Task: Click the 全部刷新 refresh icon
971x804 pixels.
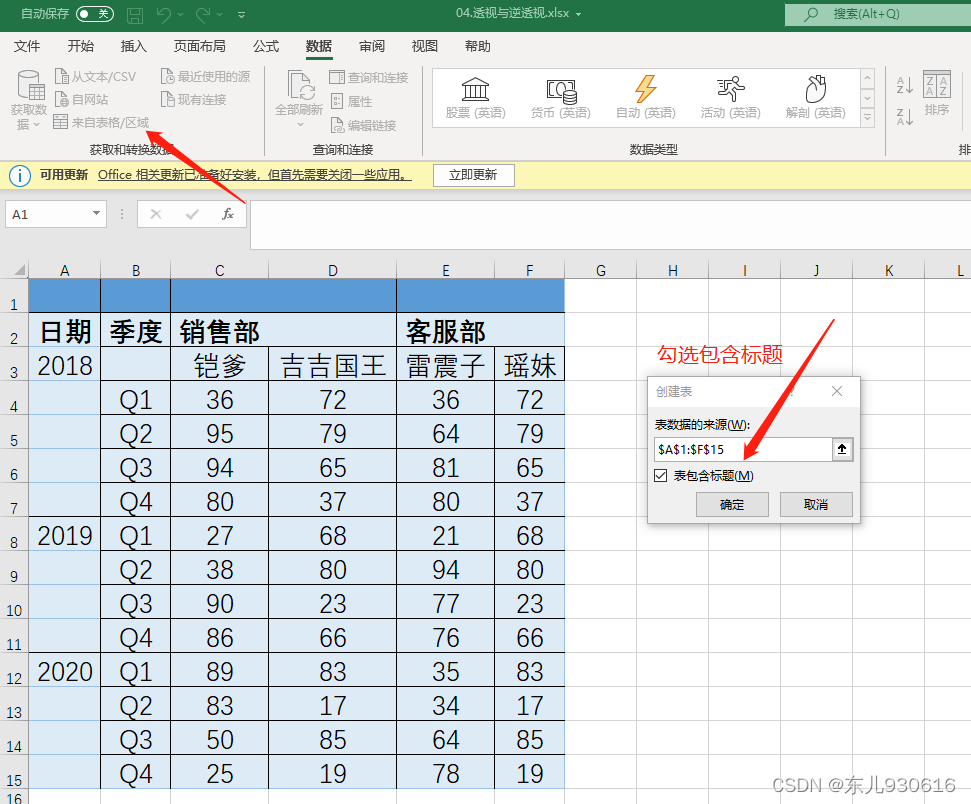Action: pyautogui.click(x=301, y=85)
